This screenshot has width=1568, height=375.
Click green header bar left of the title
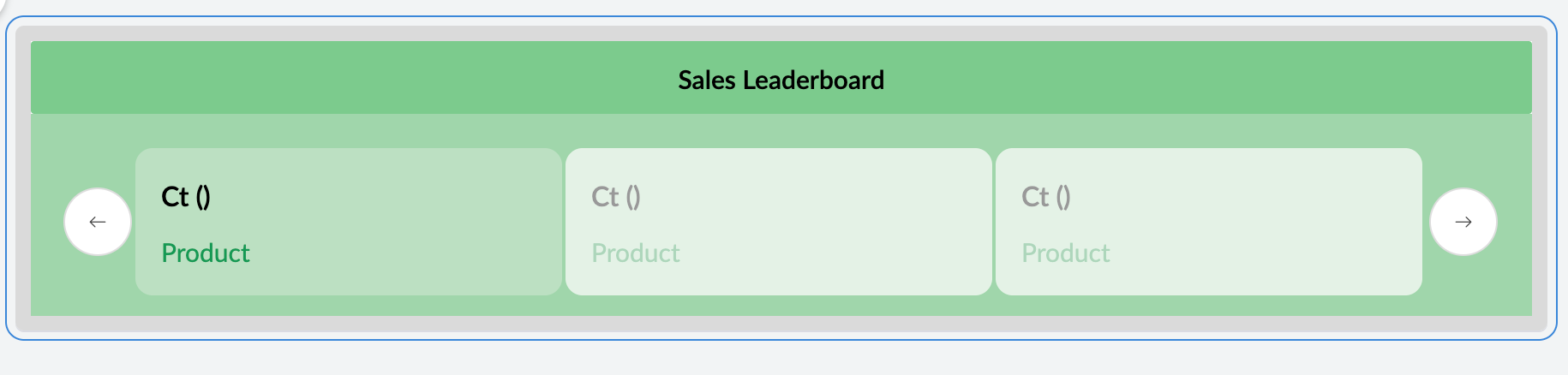pyautogui.click(x=343, y=79)
